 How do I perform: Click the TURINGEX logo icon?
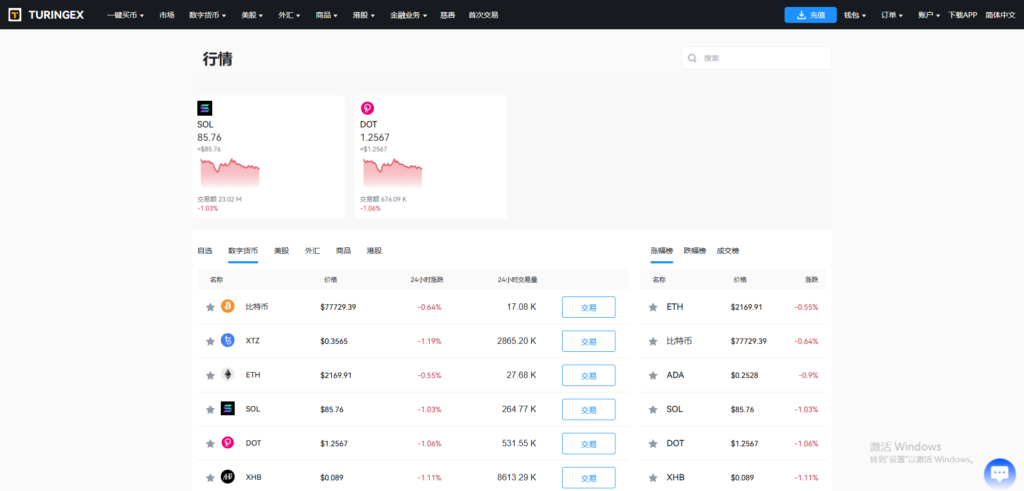point(14,14)
